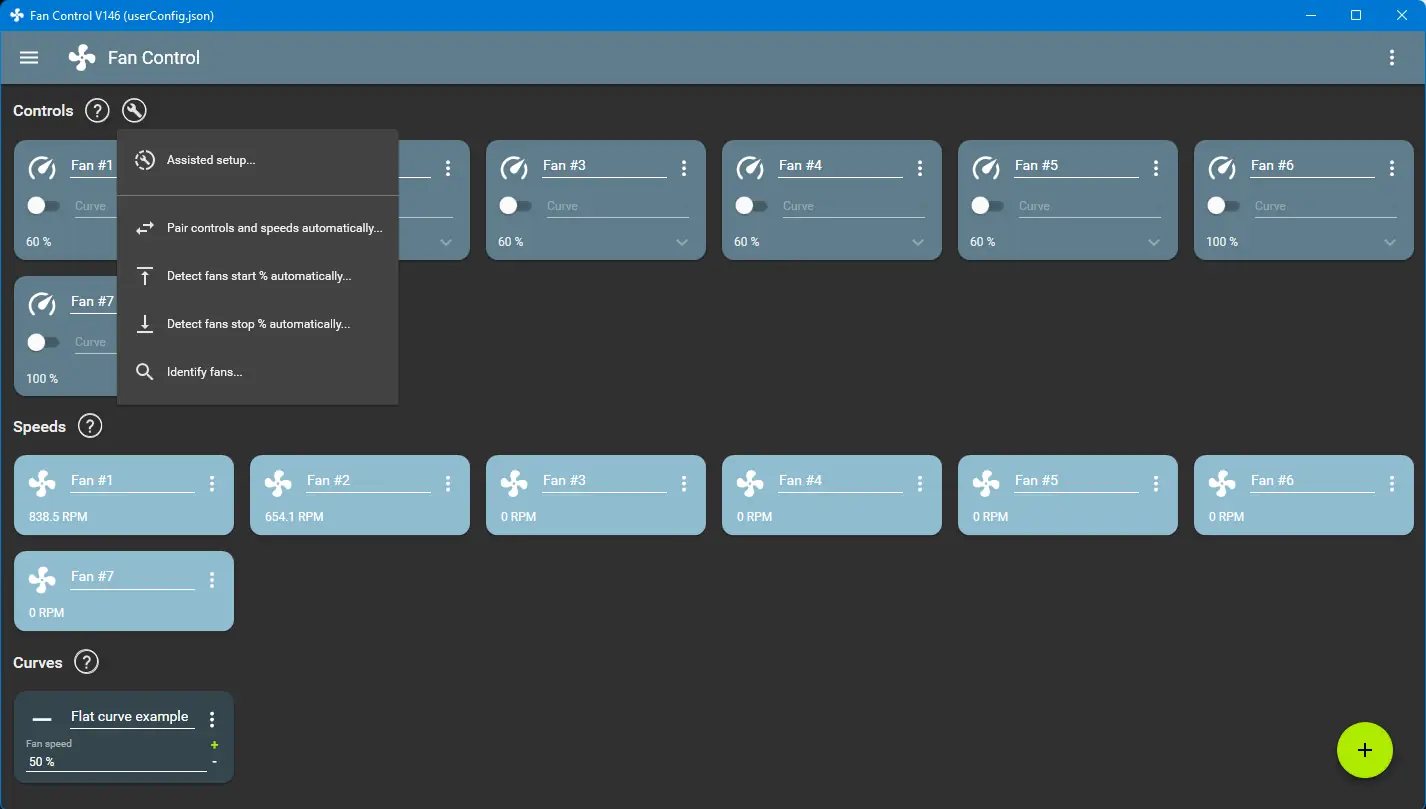Expand the partially hidden Fan #2 control chevron

(446, 243)
